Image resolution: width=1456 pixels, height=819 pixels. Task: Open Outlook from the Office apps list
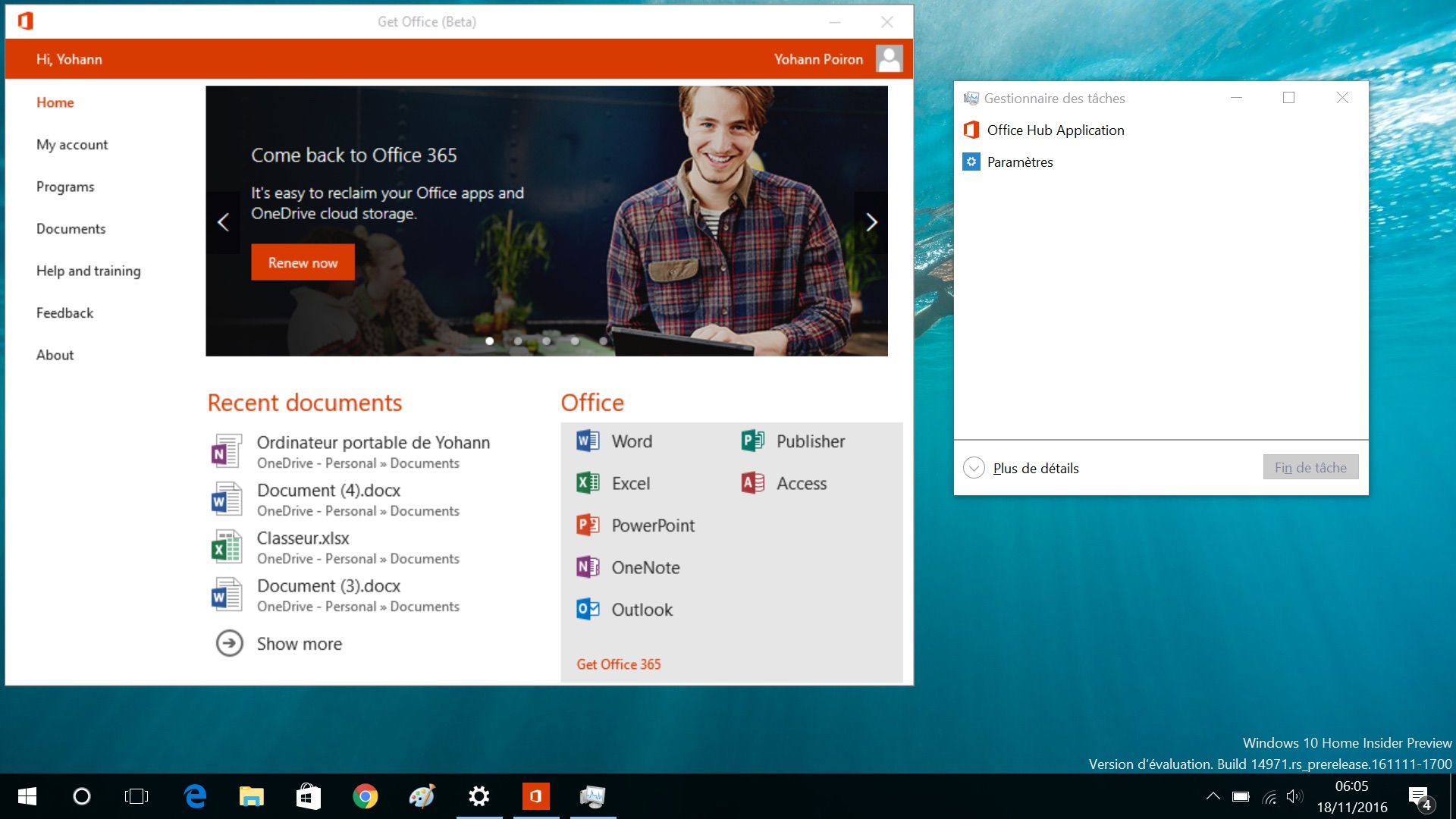642,609
